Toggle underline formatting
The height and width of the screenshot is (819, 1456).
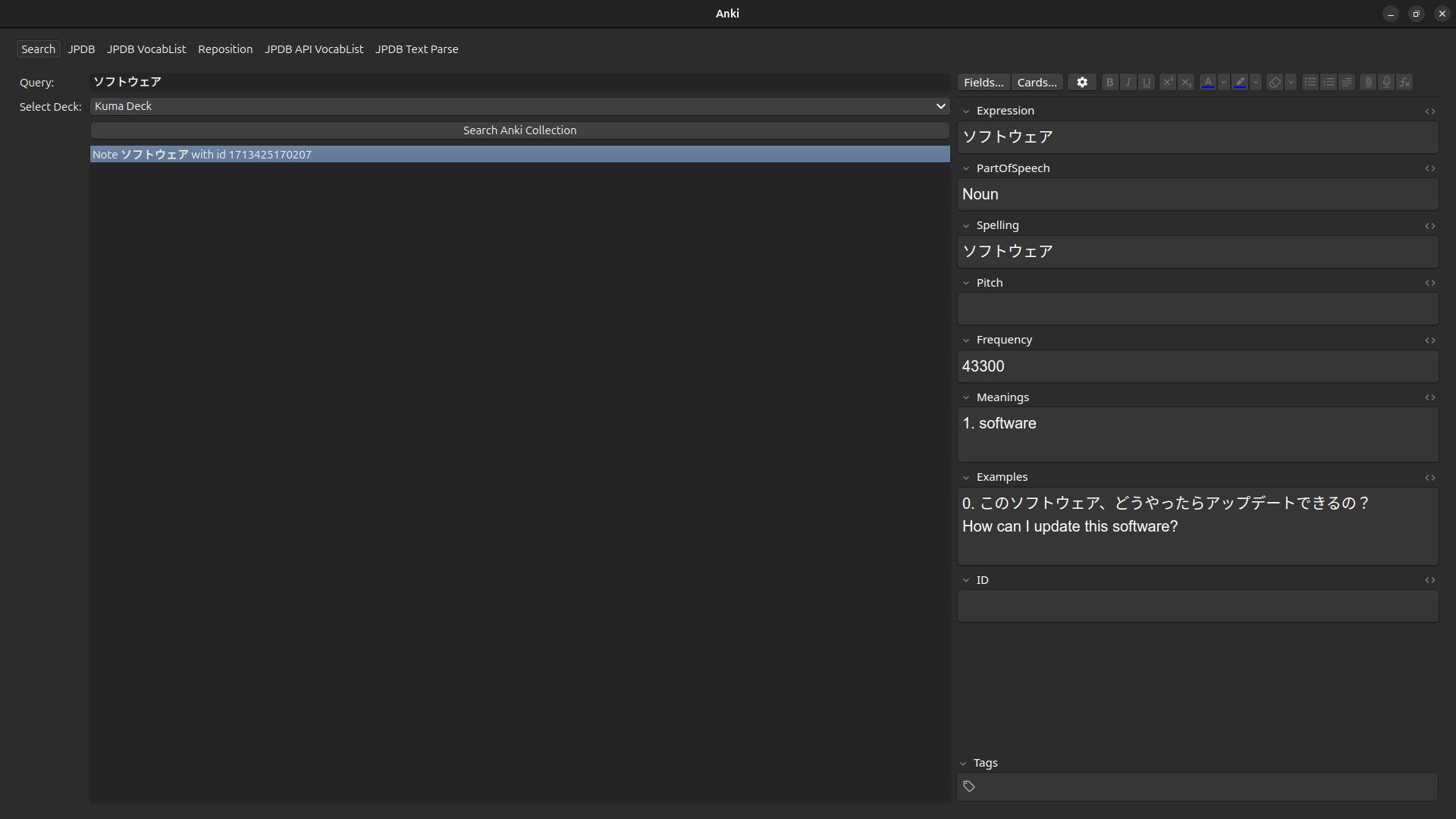pyautogui.click(x=1147, y=82)
